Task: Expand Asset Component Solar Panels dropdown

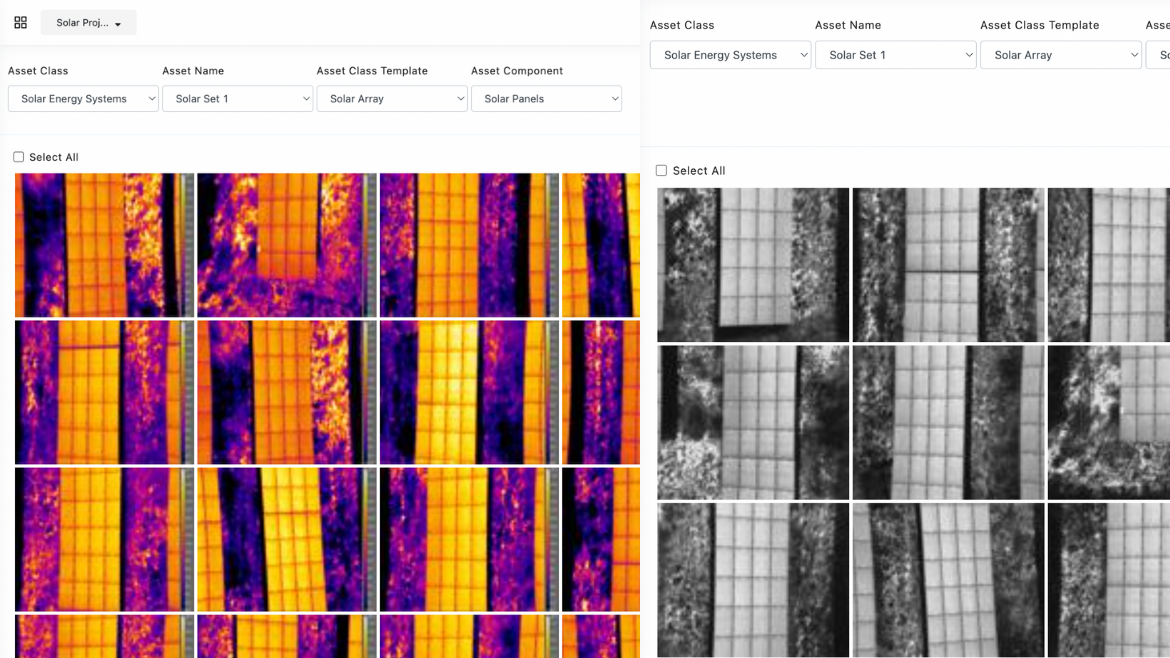Action: 546,98
